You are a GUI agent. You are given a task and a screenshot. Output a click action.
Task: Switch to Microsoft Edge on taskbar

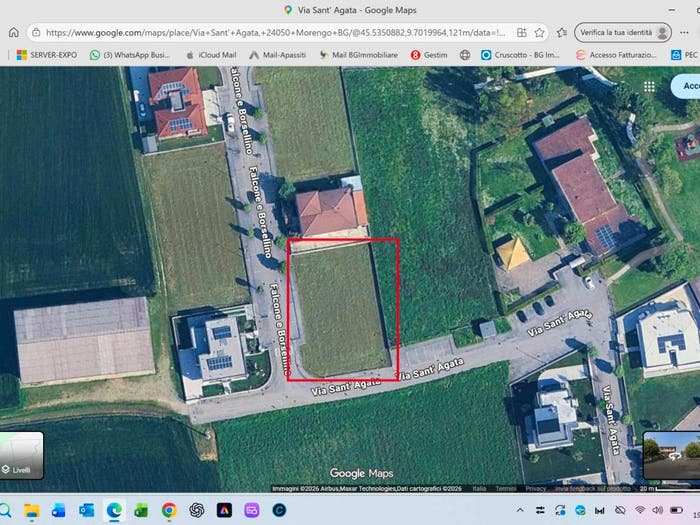pos(114,510)
